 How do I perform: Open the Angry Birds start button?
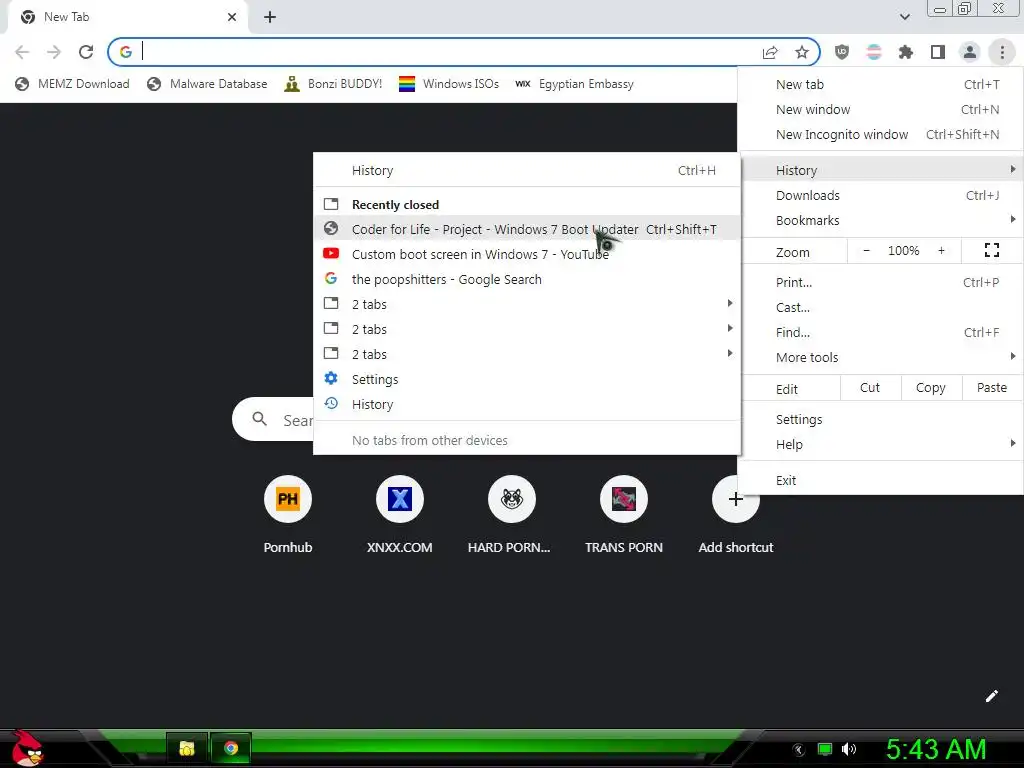click(x=27, y=748)
